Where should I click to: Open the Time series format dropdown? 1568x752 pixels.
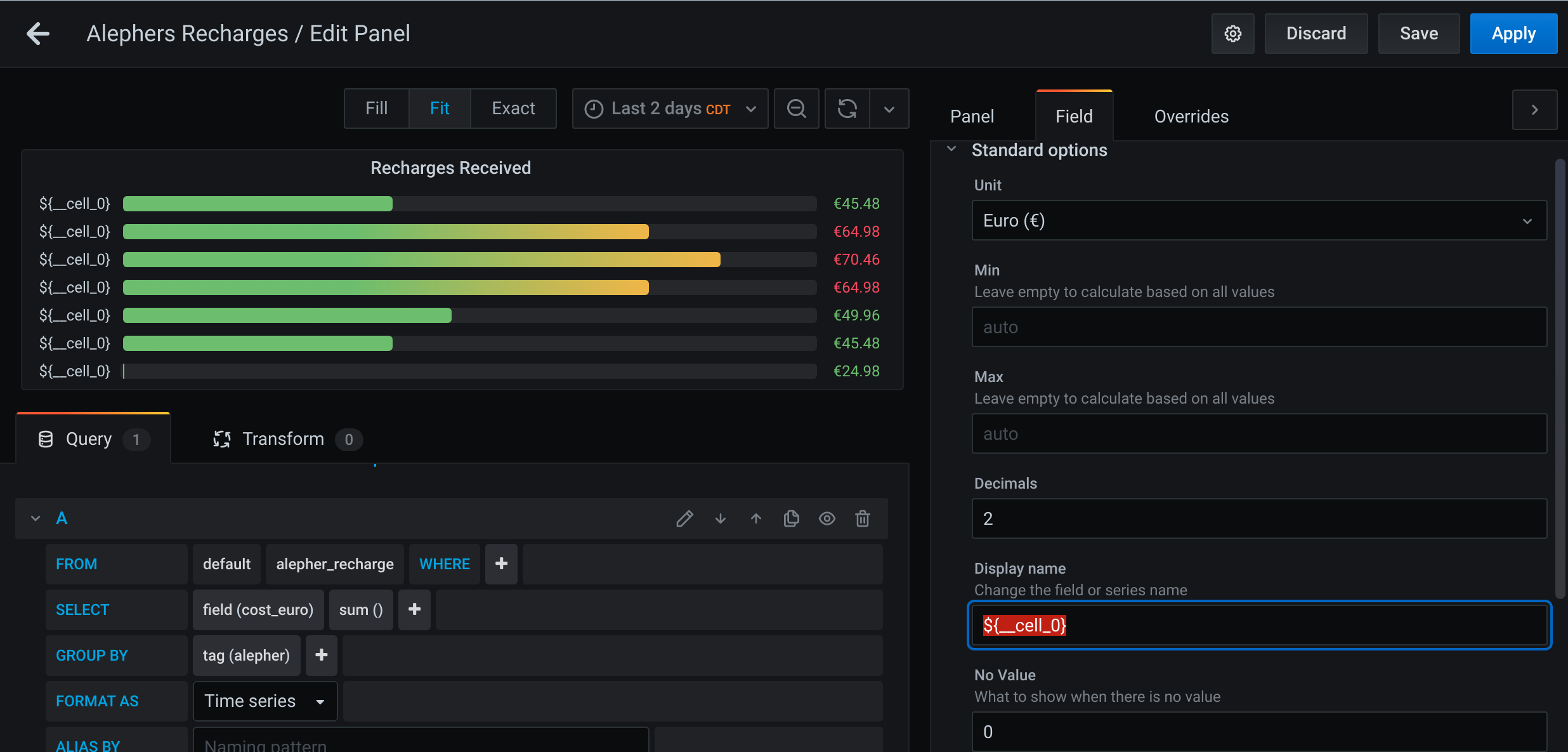pos(265,701)
